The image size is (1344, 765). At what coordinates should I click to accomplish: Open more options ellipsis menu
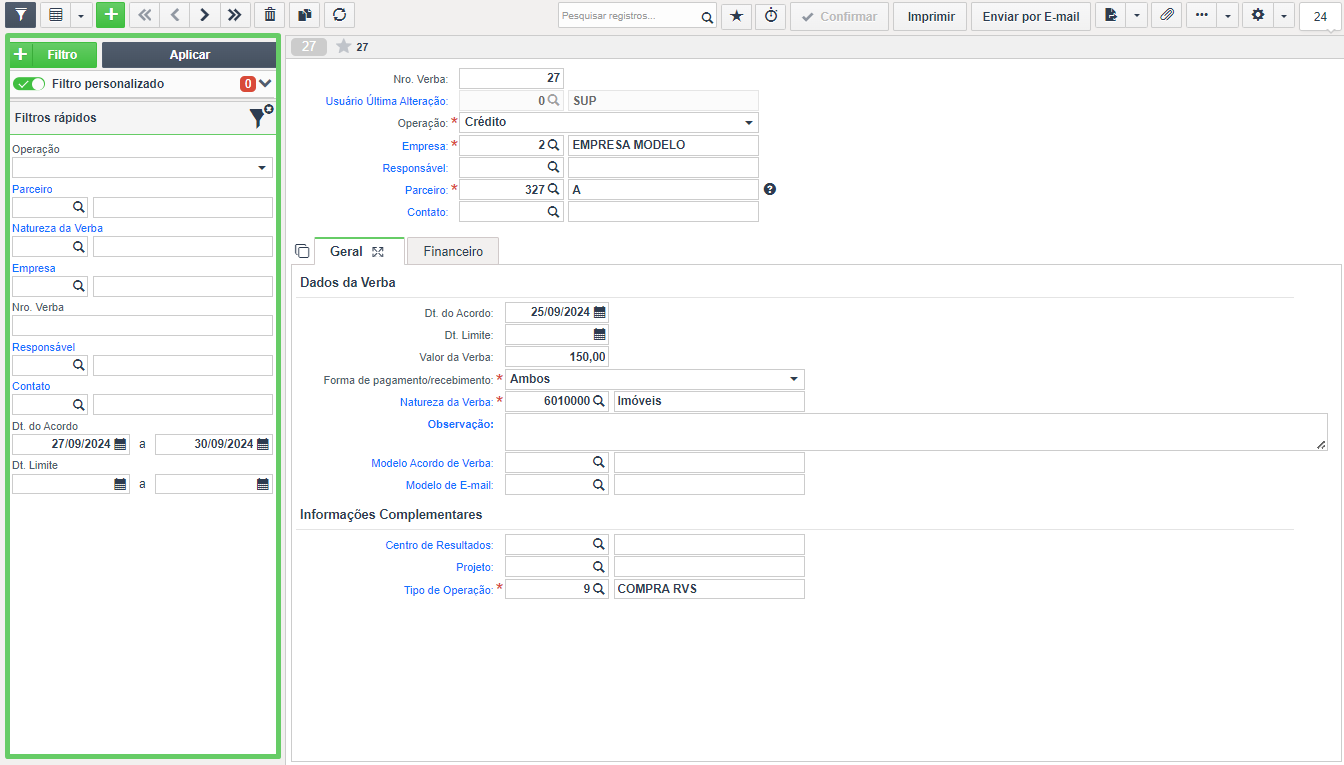pos(1202,16)
